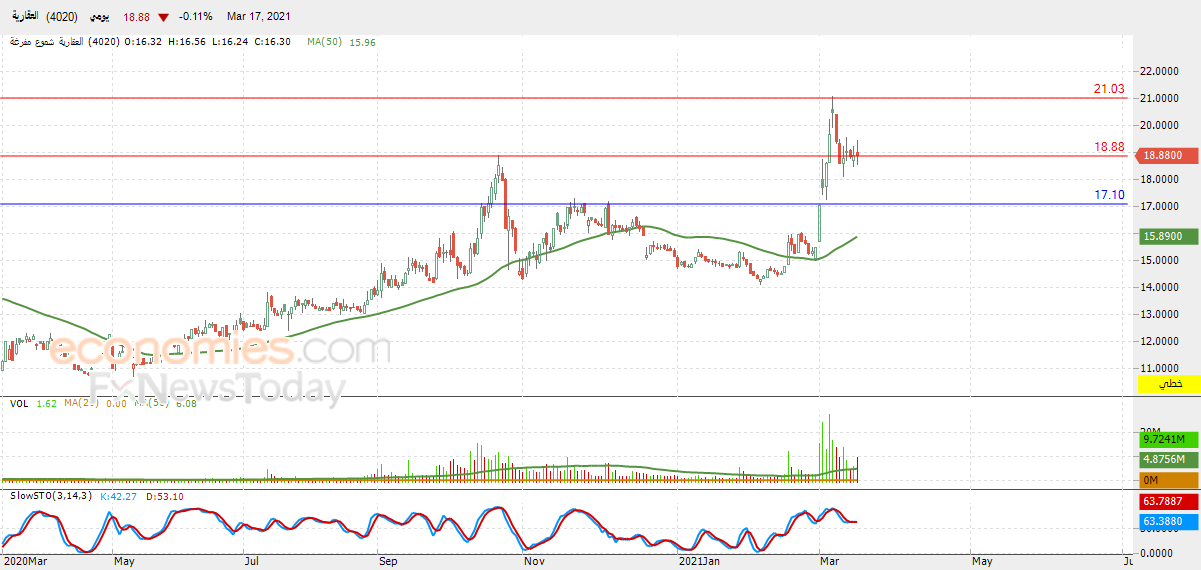Screen dimensions: 1201x570
Task: Click the header price value 18.88
Action: 136,17
